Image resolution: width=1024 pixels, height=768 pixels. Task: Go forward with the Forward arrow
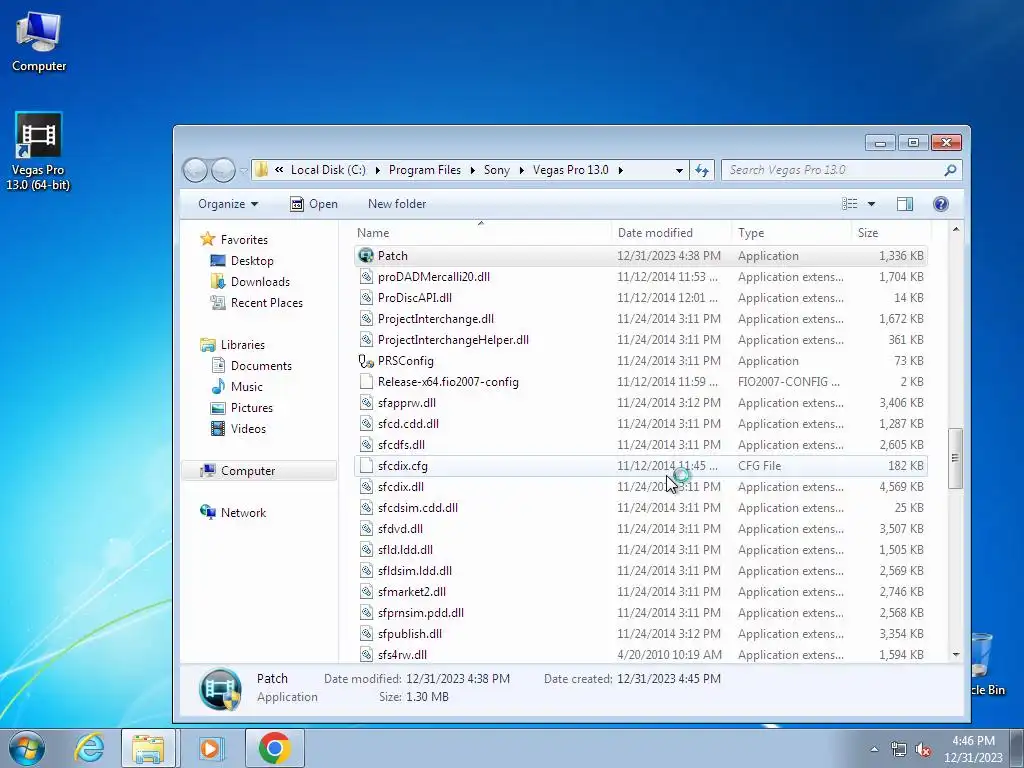point(223,170)
